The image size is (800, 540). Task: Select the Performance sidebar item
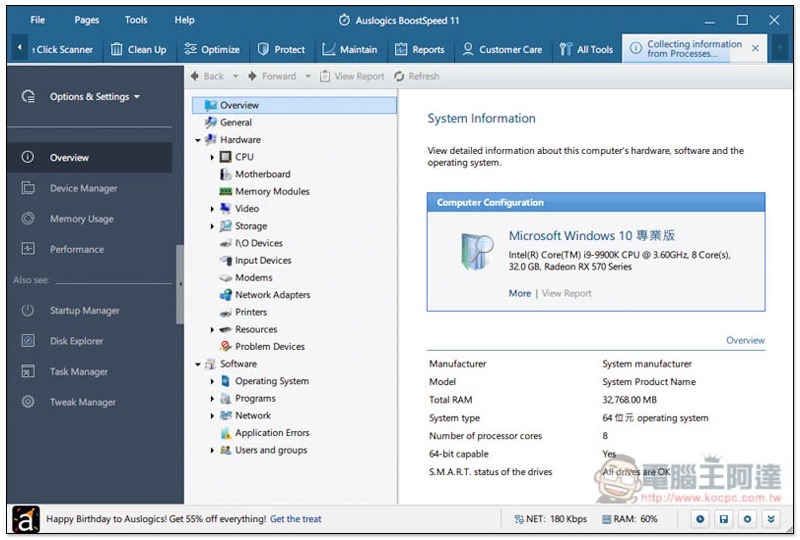pos(76,249)
